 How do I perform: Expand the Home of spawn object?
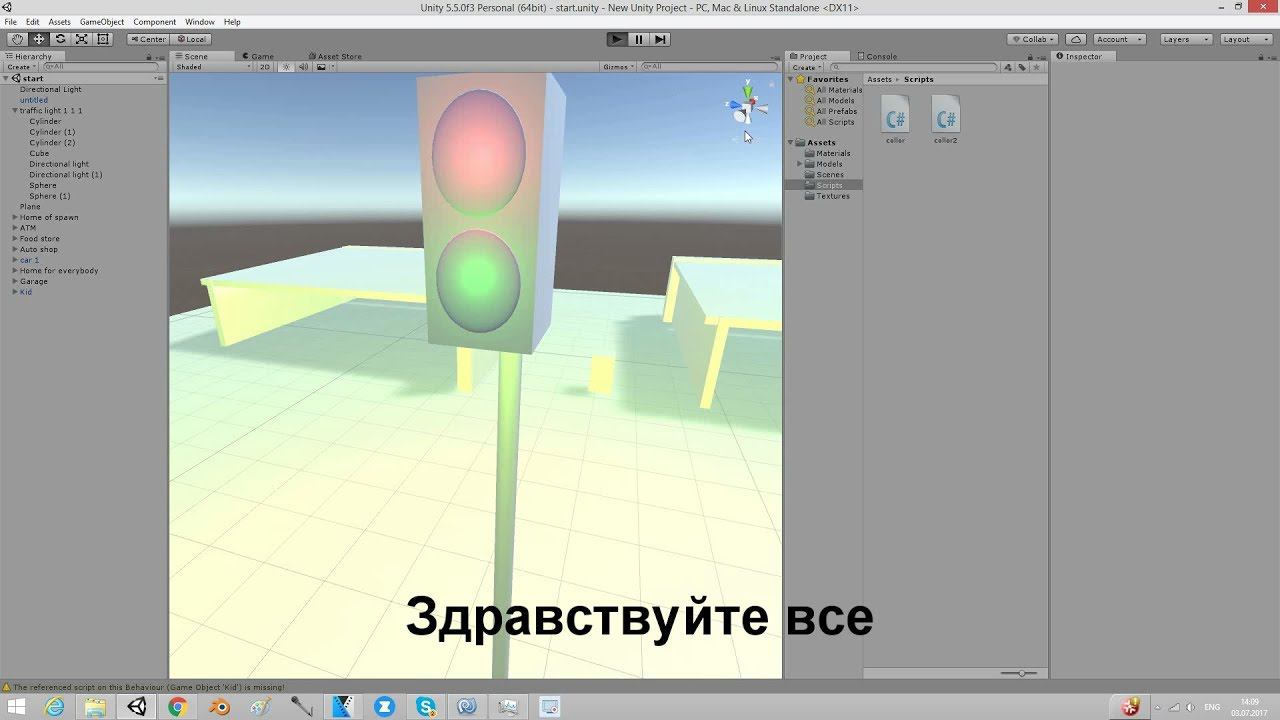[15, 217]
